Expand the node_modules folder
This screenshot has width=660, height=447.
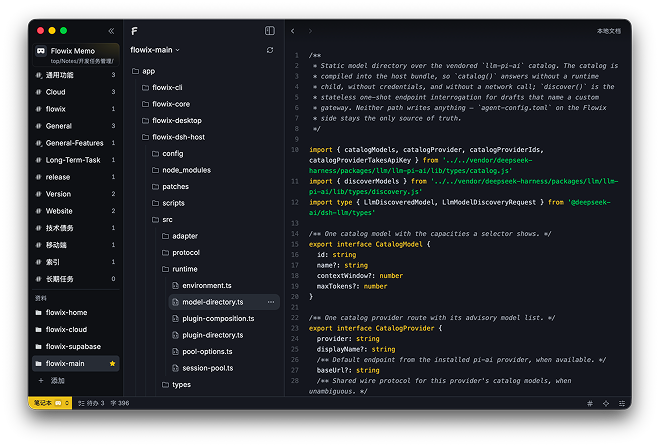click(181, 170)
